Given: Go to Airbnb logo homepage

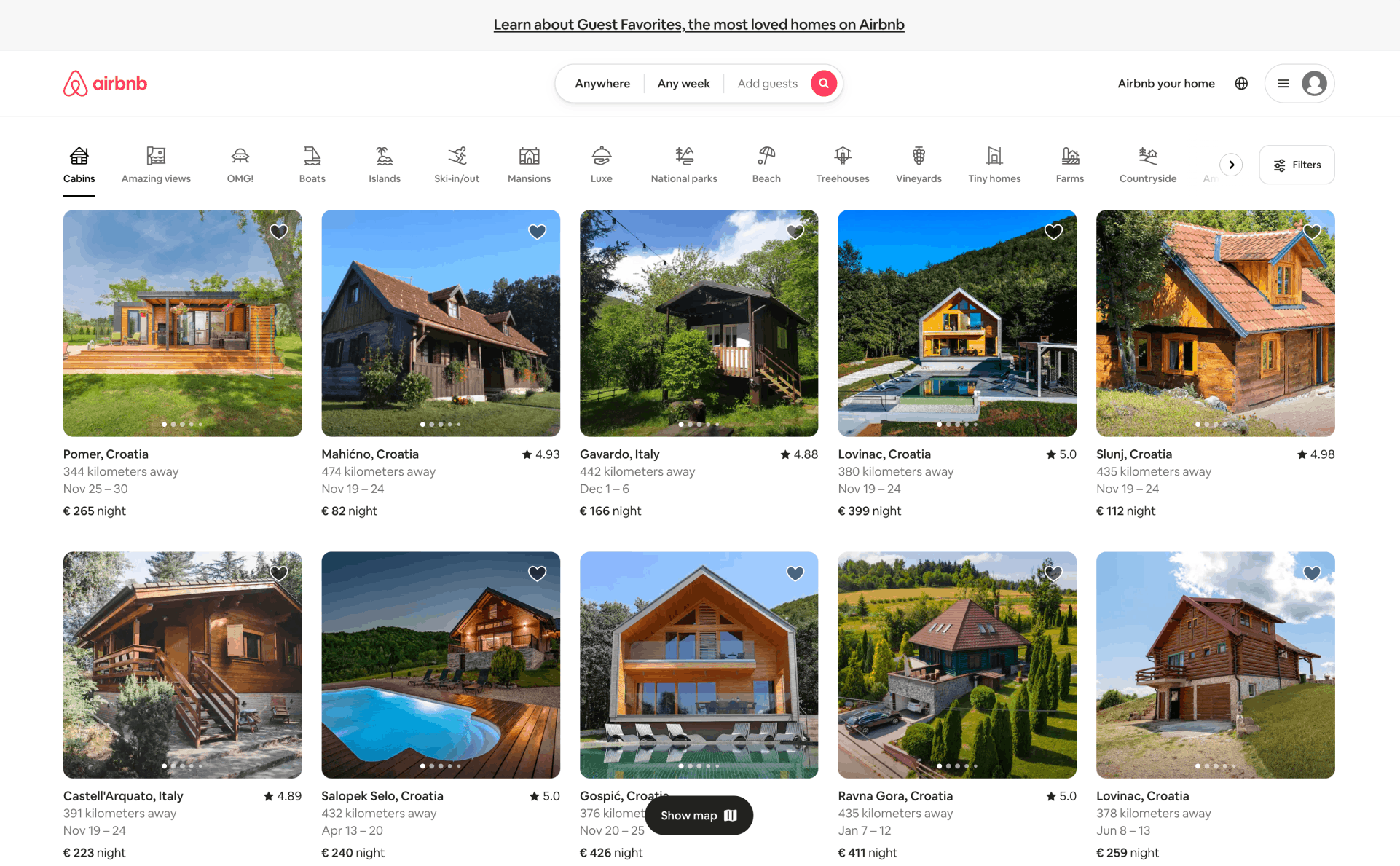Looking at the screenshot, I should (x=105, y=84).
